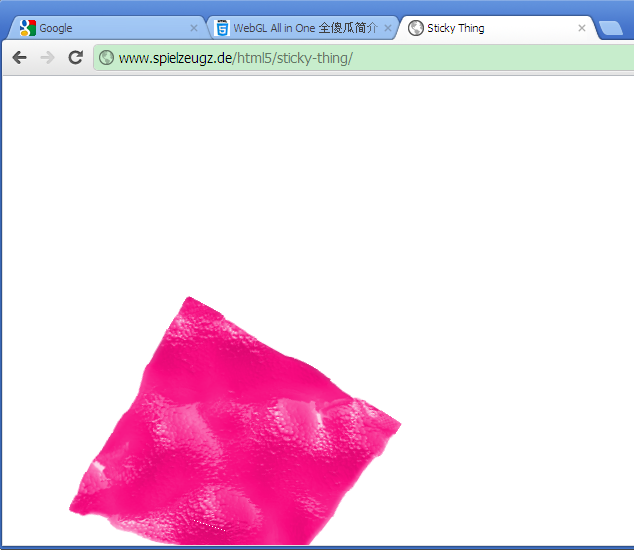Screen dimensions: 634x550
Task: Click the address bar URL field
Action: click(x=364, y=58)
